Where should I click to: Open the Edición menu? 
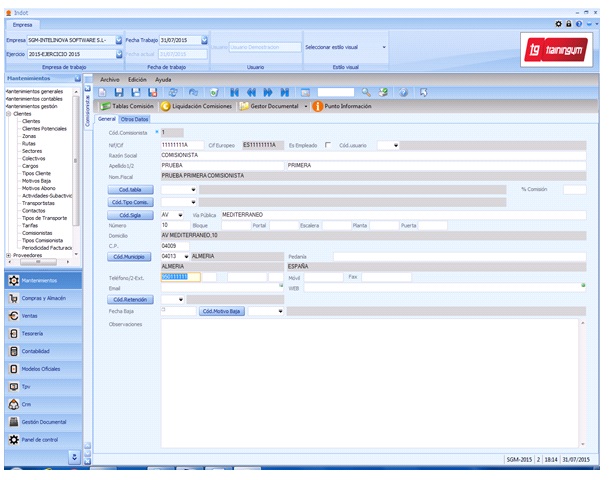(x=138, y=78)
